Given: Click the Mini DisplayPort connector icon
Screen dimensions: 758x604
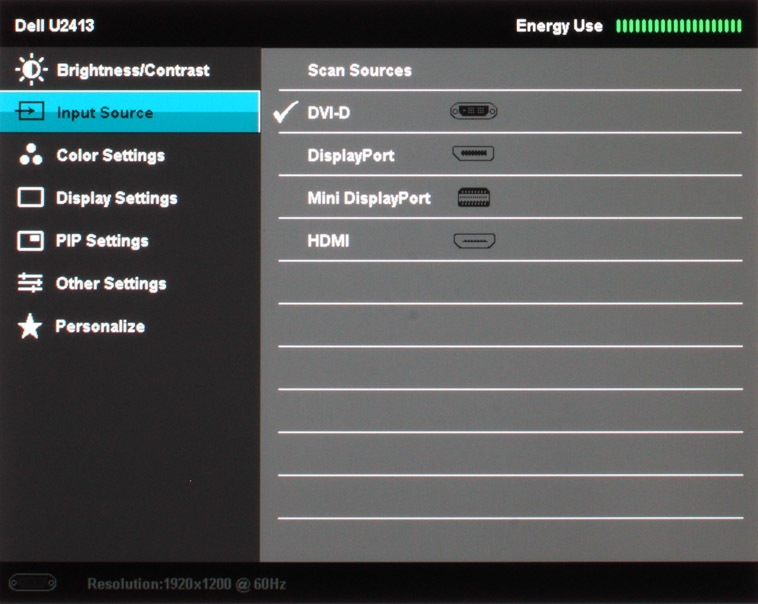Looking at the screenshot, I should coord(474,197).
